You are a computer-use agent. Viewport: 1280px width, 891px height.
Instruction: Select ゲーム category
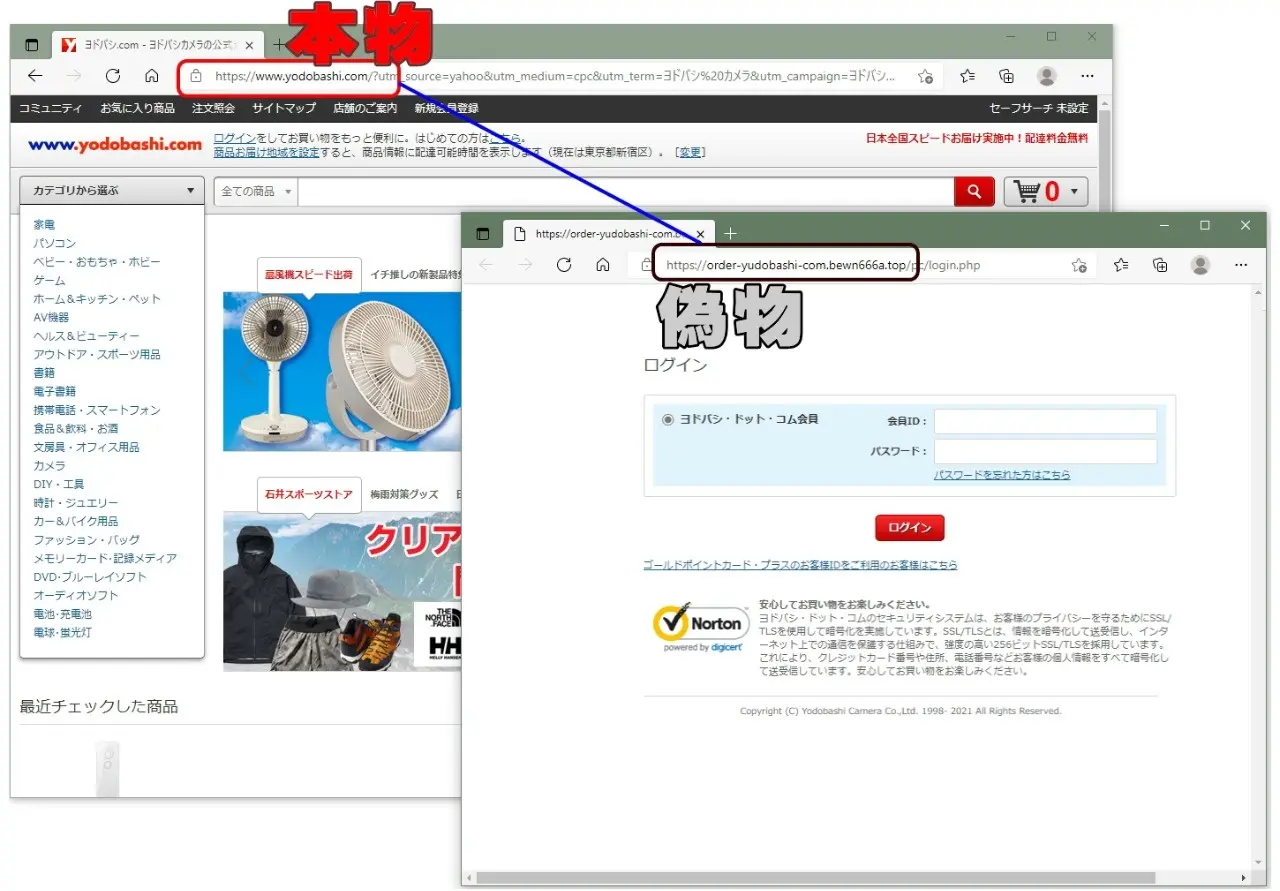(49, 280)
